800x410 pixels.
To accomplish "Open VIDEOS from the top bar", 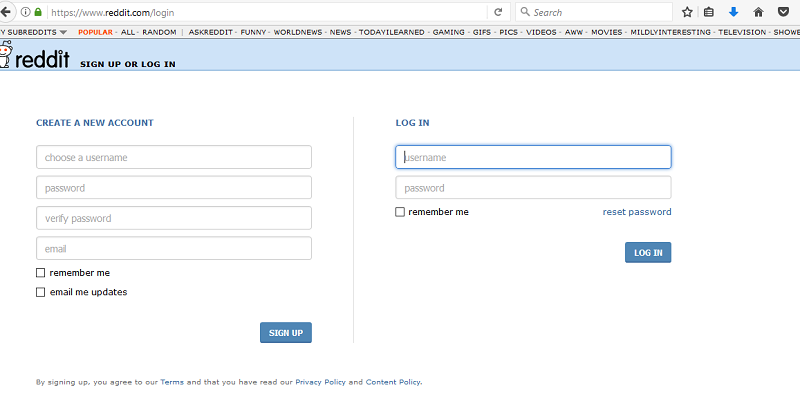I will pos(541,32).
